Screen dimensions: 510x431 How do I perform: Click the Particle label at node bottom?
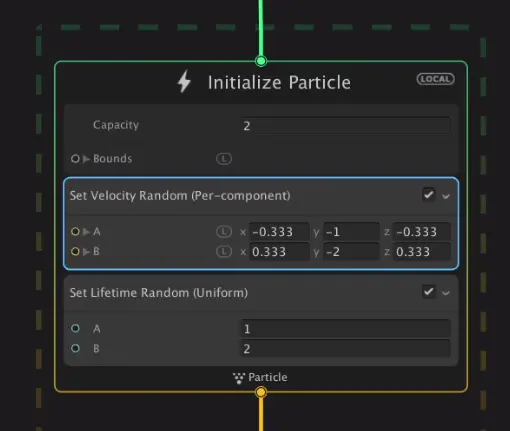click(x=268, y=377)
